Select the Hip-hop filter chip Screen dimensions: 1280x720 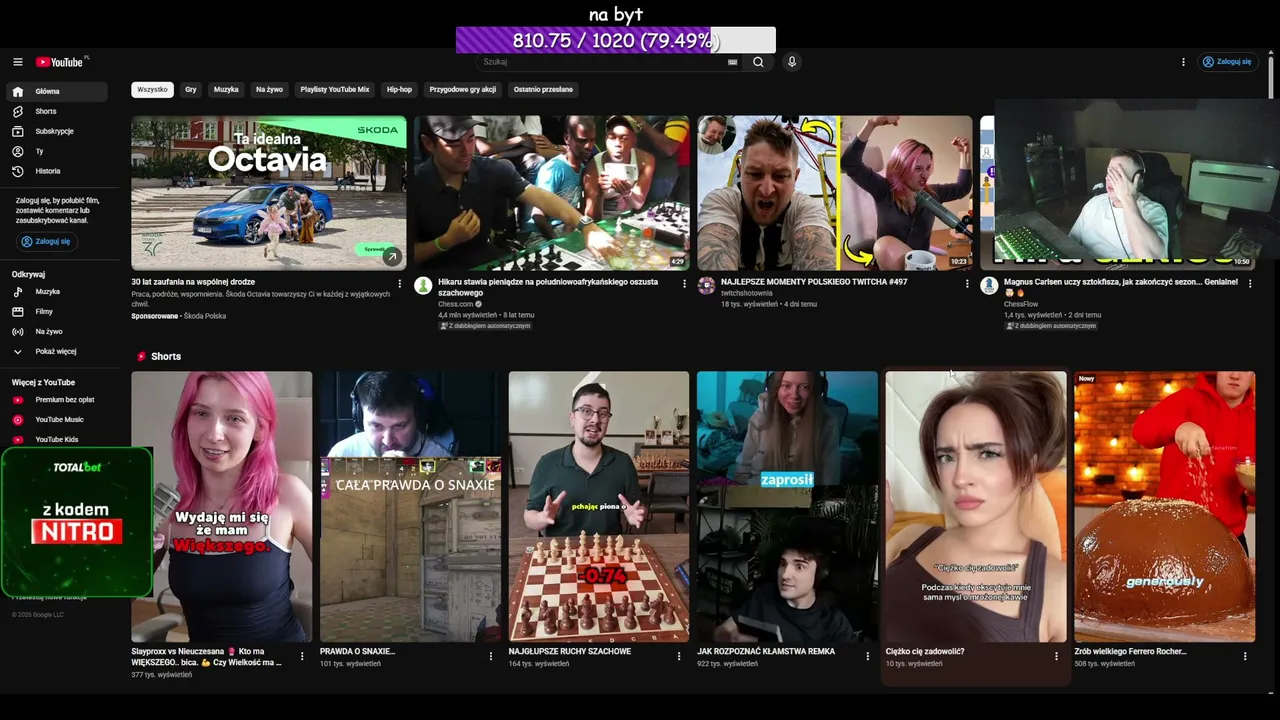click(x=399, y=90)
